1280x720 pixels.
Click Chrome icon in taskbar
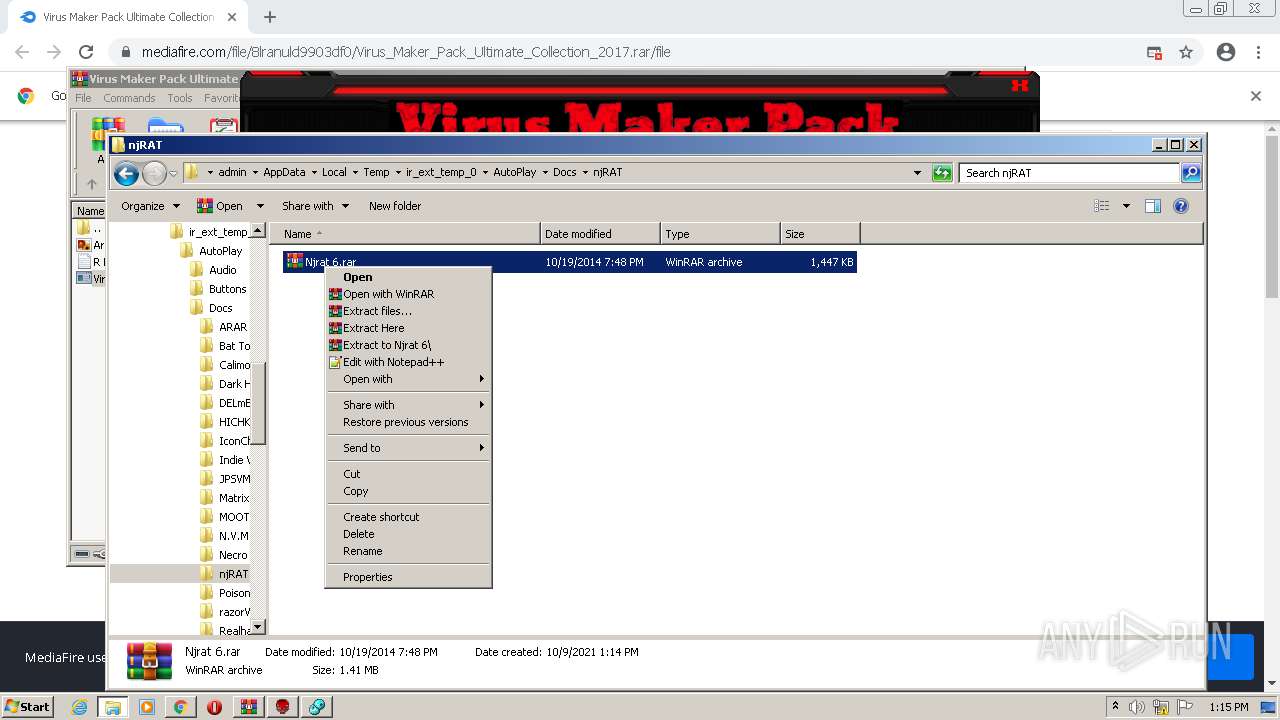coord(180,707)
